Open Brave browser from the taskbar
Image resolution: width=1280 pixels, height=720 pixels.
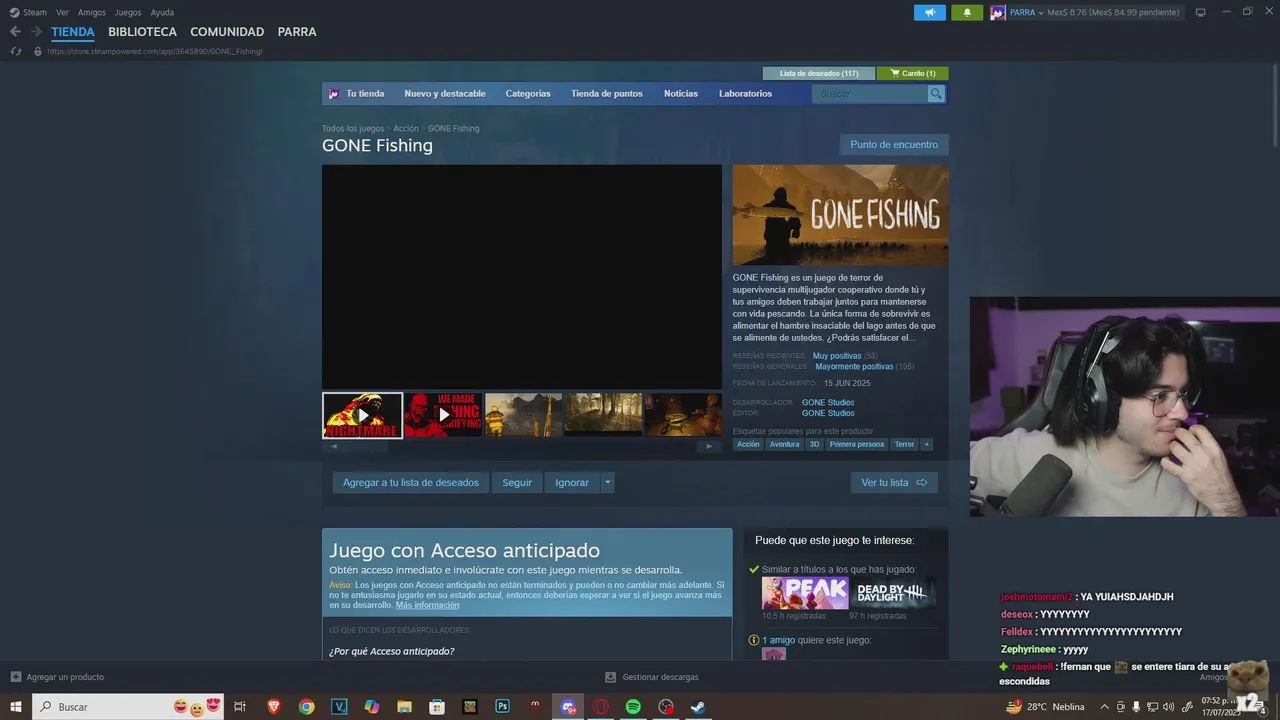(274, 707)
